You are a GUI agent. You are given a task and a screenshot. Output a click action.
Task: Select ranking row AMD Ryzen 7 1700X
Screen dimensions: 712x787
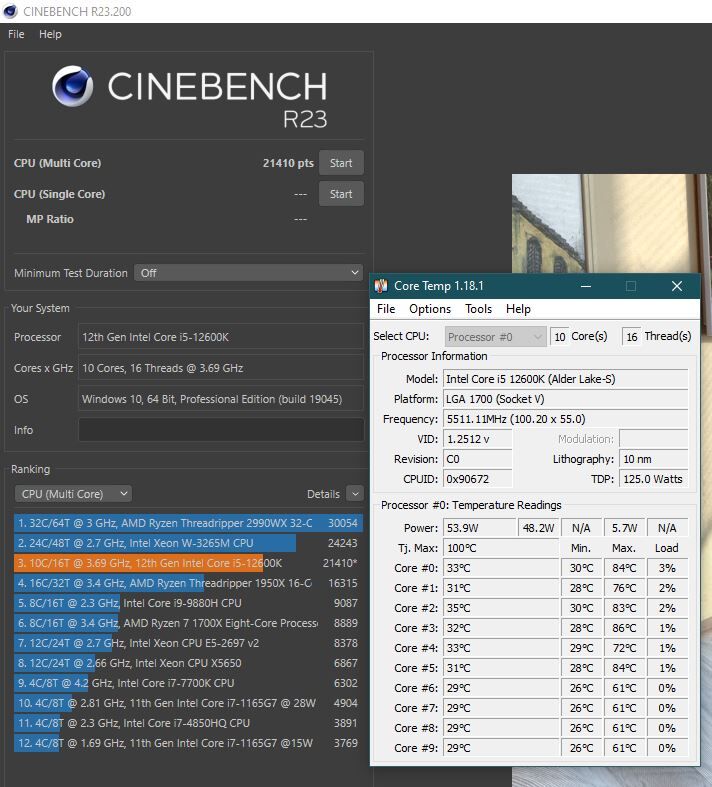point(188,623)
